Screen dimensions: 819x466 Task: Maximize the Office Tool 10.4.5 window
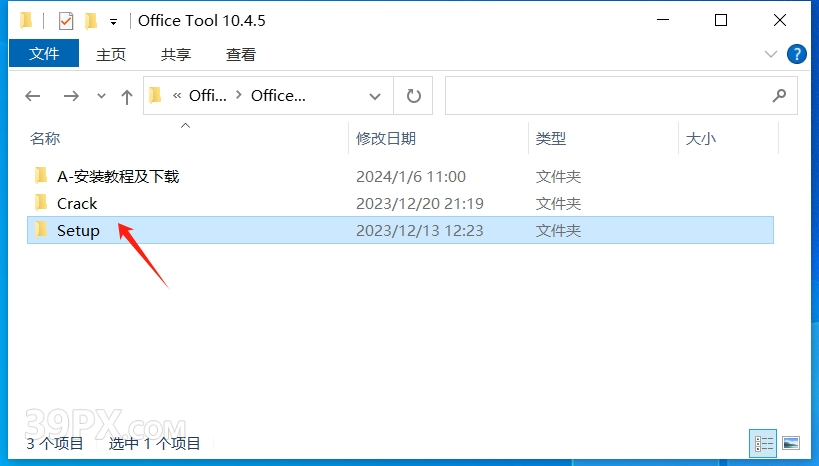(721, 20)
